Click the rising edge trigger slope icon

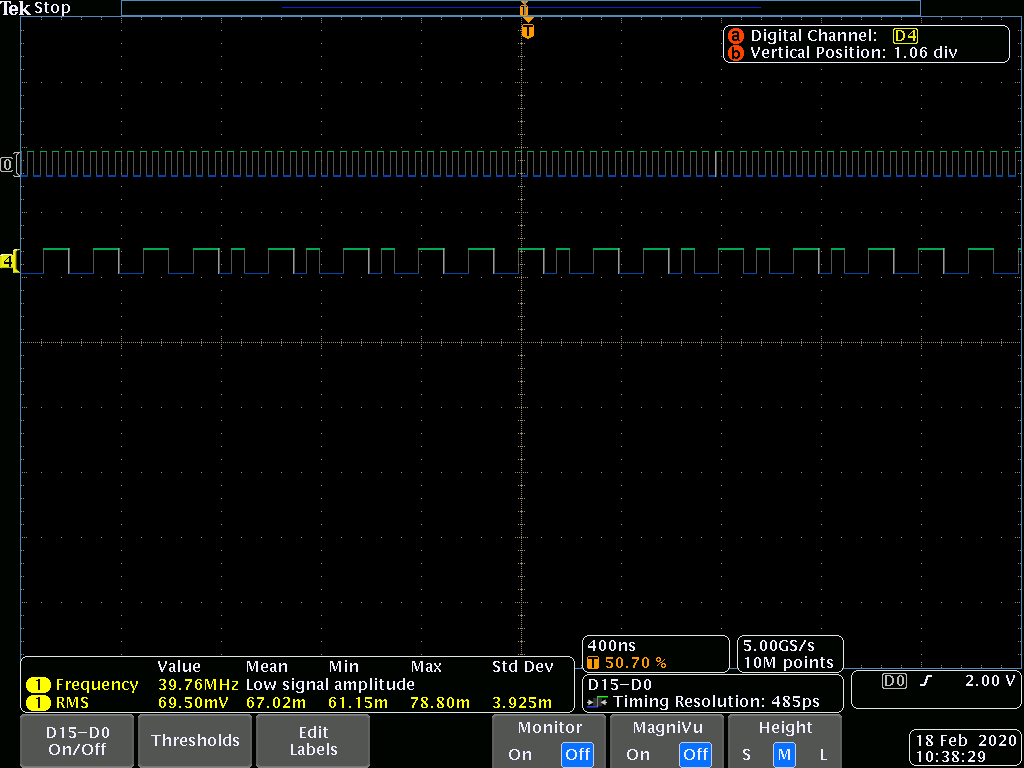[927, 681]
